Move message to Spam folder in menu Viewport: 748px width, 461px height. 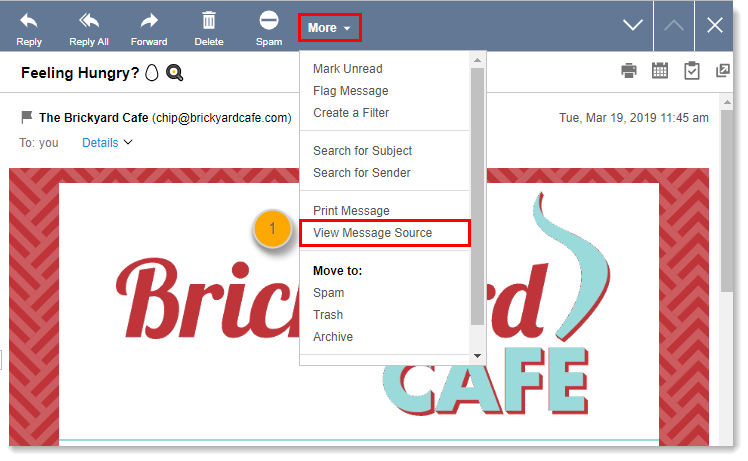pos(328,293)
